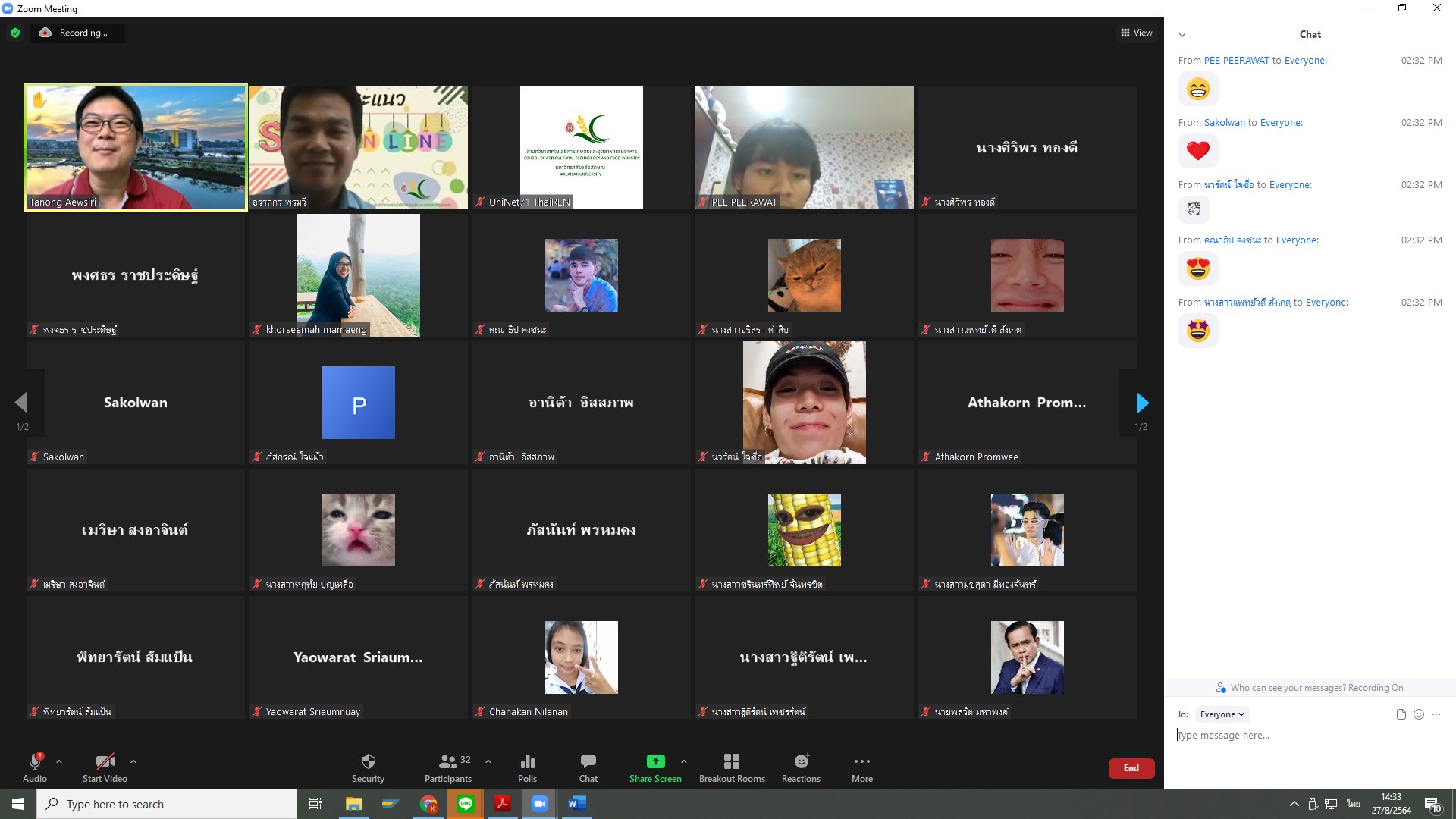Toggle Start Video on

(x=105, y=762)
